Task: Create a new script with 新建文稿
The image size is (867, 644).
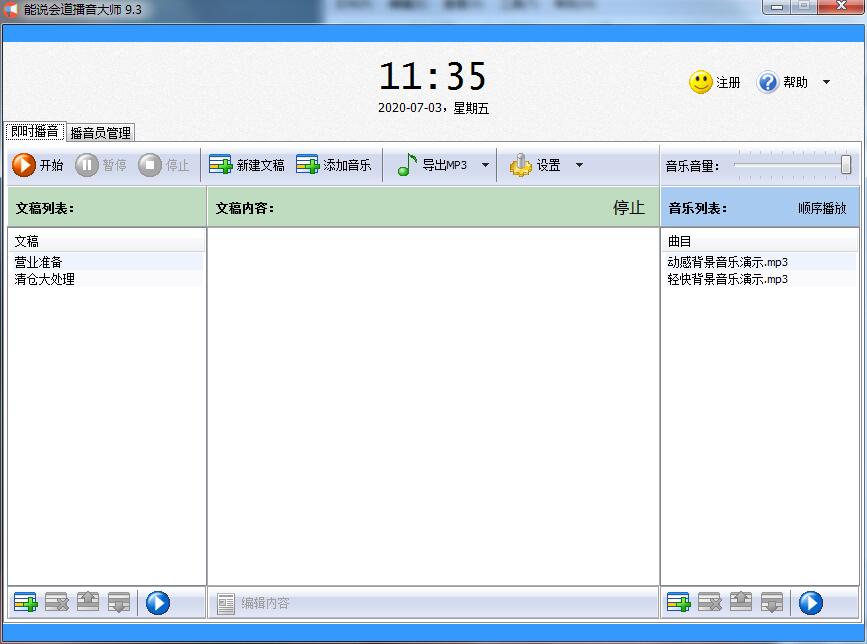Action: tap(247, 165)
